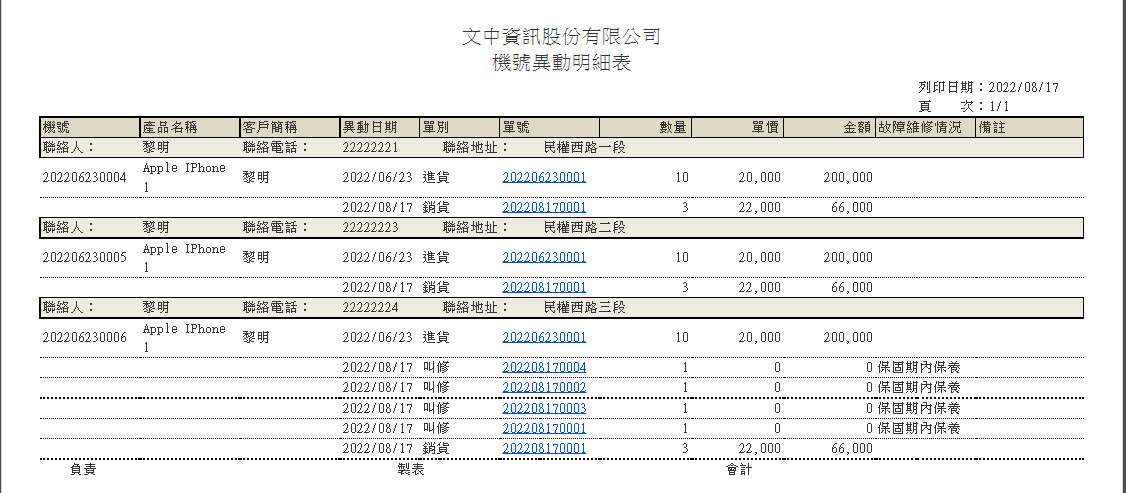
Task: Open order 202206230001 for machine 202206230005
Action: (544, 257)
